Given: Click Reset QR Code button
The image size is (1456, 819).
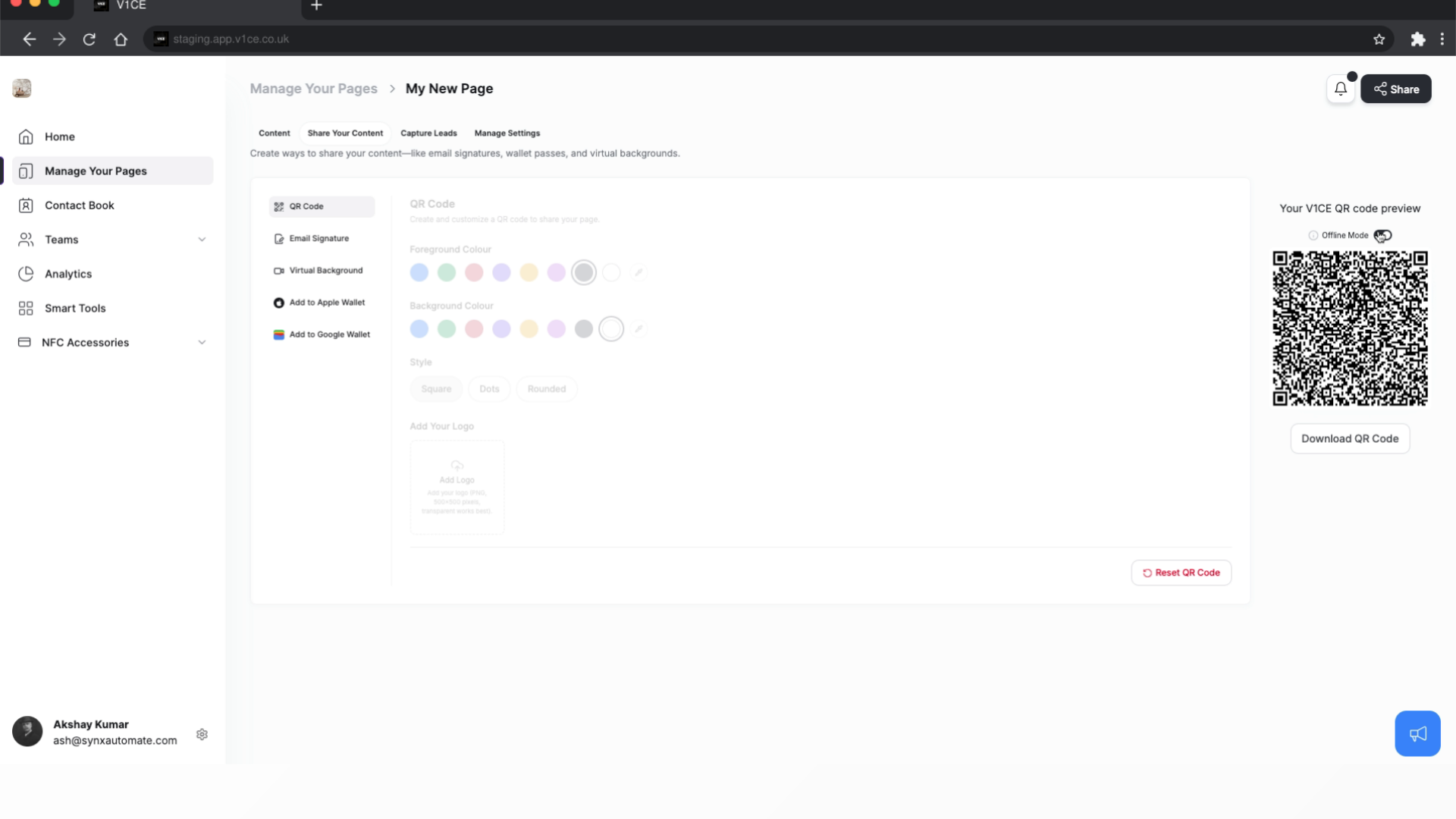Looking at the screenshot, I should (x=1181, y=573).
